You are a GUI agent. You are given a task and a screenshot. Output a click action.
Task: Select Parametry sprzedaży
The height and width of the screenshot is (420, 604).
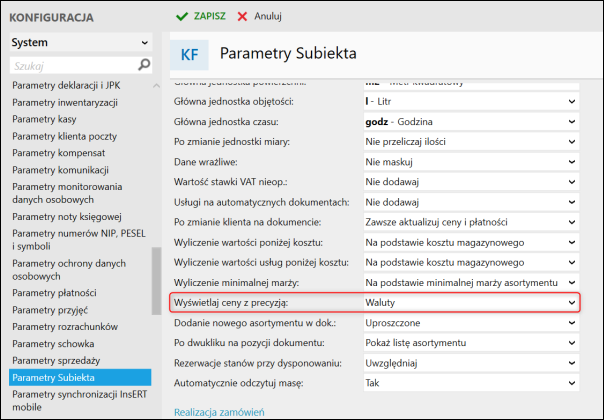[56, 361]
